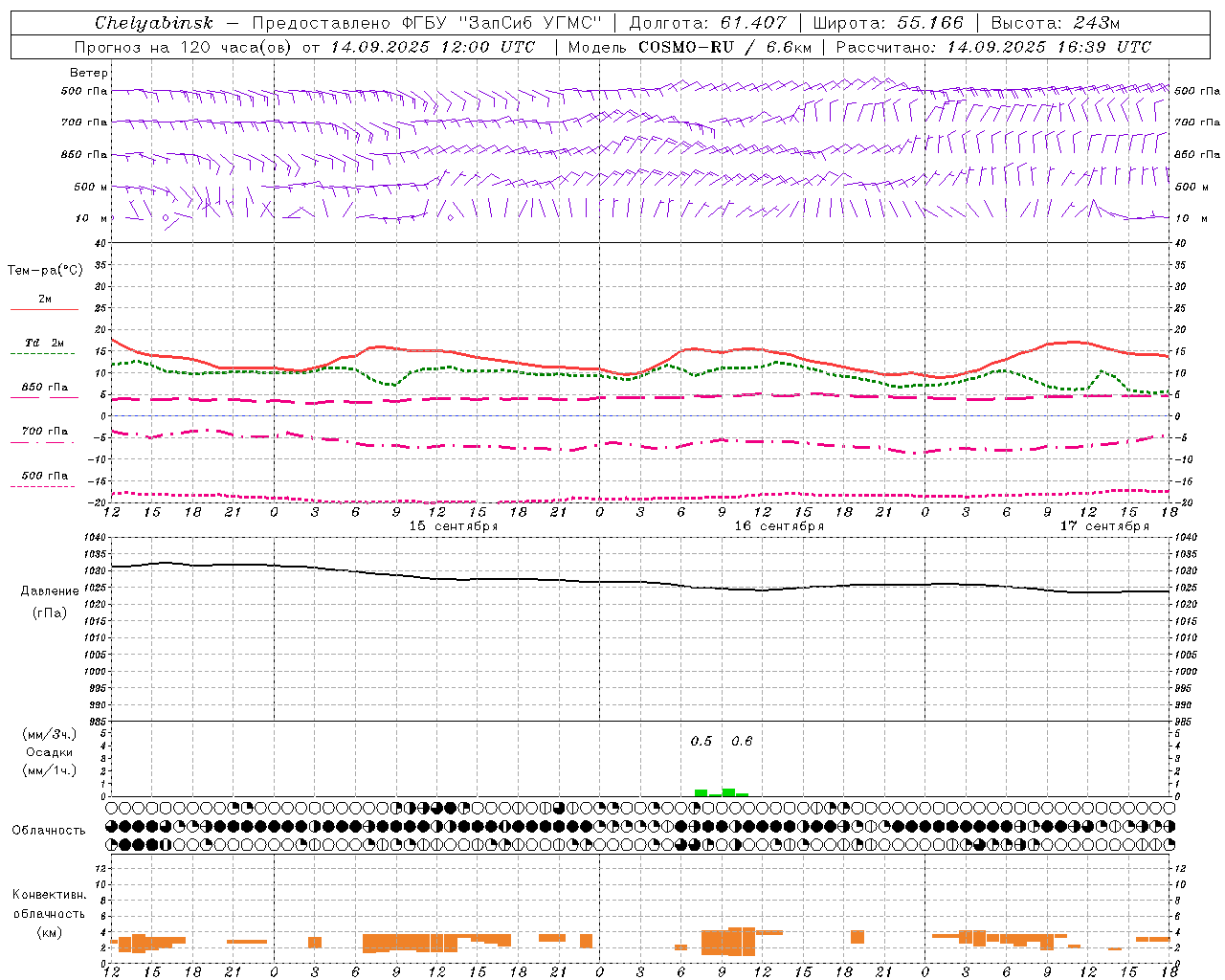The image size is (1225, 980).
Task: Click the (гПа) unit label under Давление
Action: coord(48,613)
